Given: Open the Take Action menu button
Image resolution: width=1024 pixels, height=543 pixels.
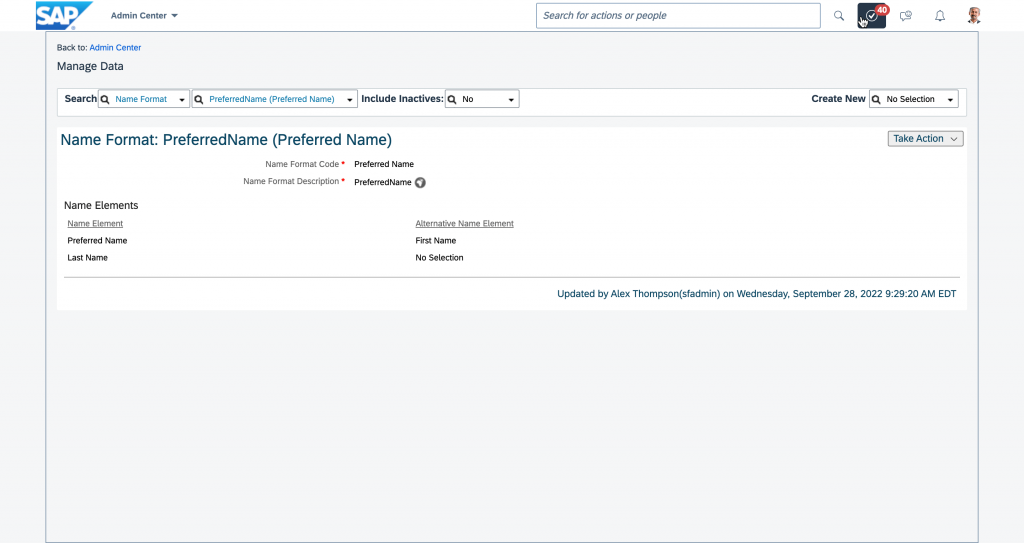Looking at the screenshot, I should click(925, 139).
